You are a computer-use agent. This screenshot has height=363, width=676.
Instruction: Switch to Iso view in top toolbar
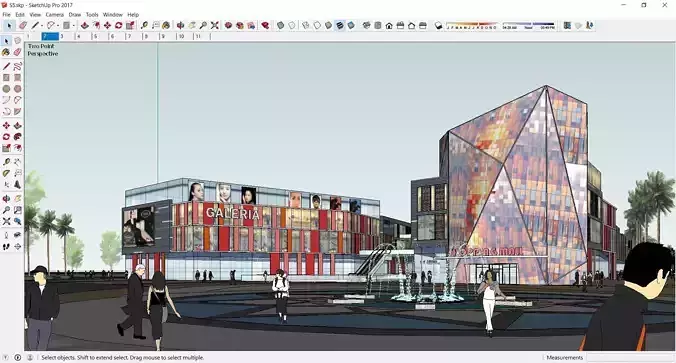366,25
